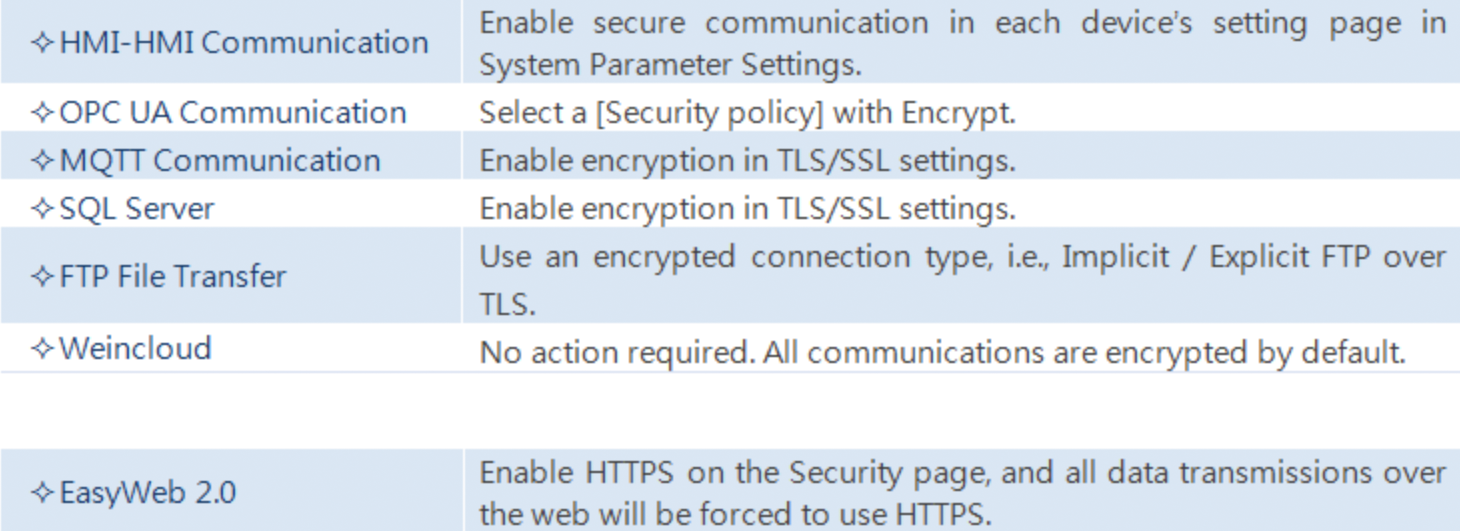Click the diamond bullet beside SQL Server
Viewport: 1460px width, 531px height.
[x=43, y=209]
